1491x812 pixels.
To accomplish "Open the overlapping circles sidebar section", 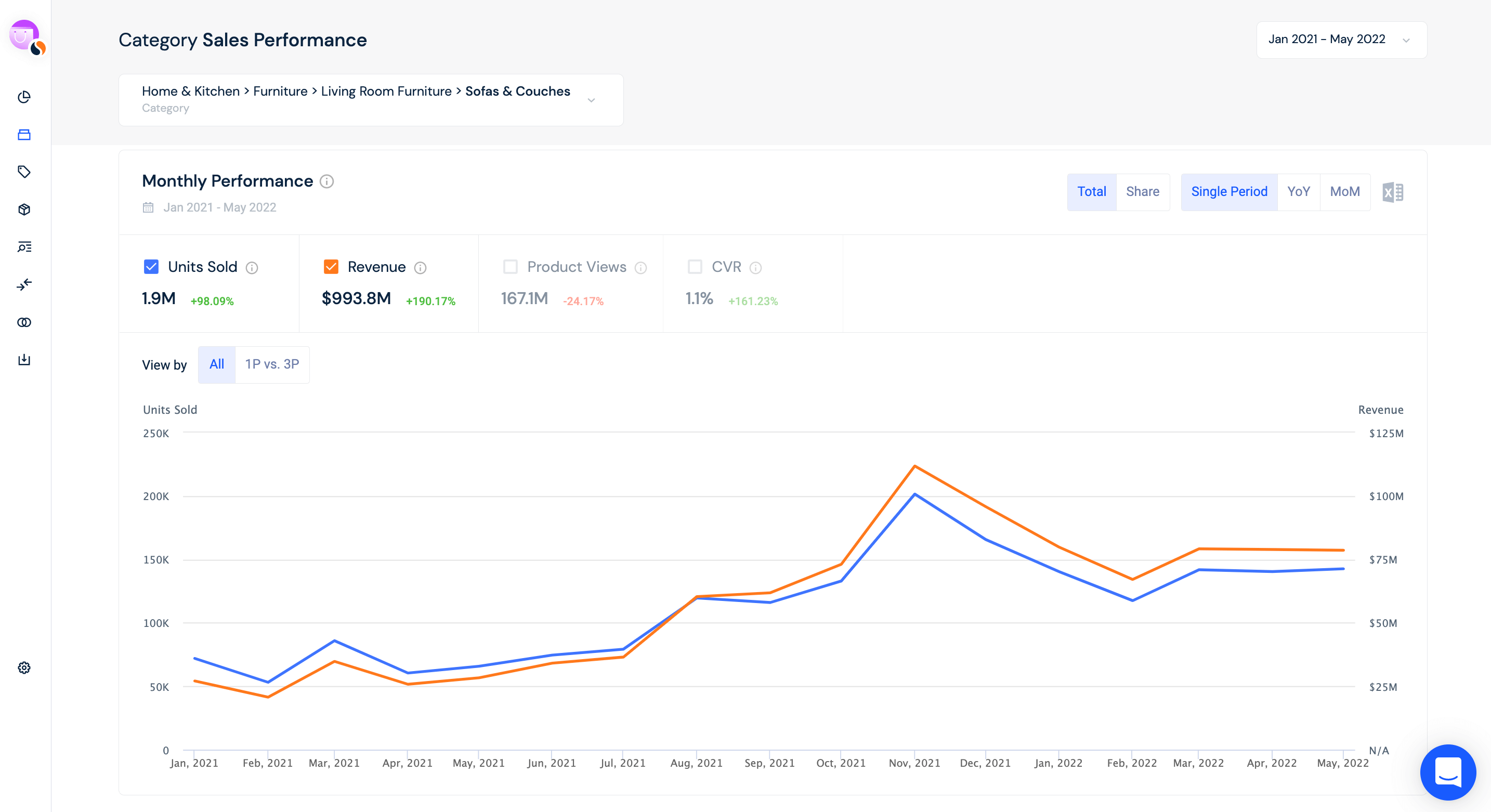I will coord(24,322).
